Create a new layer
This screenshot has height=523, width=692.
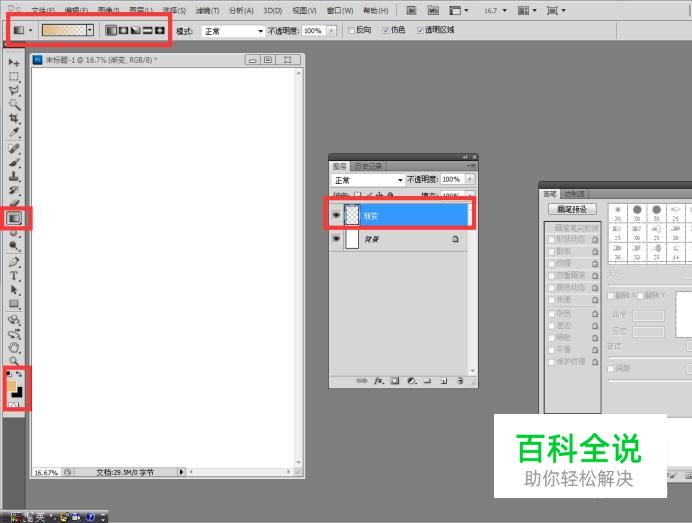click(444, 380)
